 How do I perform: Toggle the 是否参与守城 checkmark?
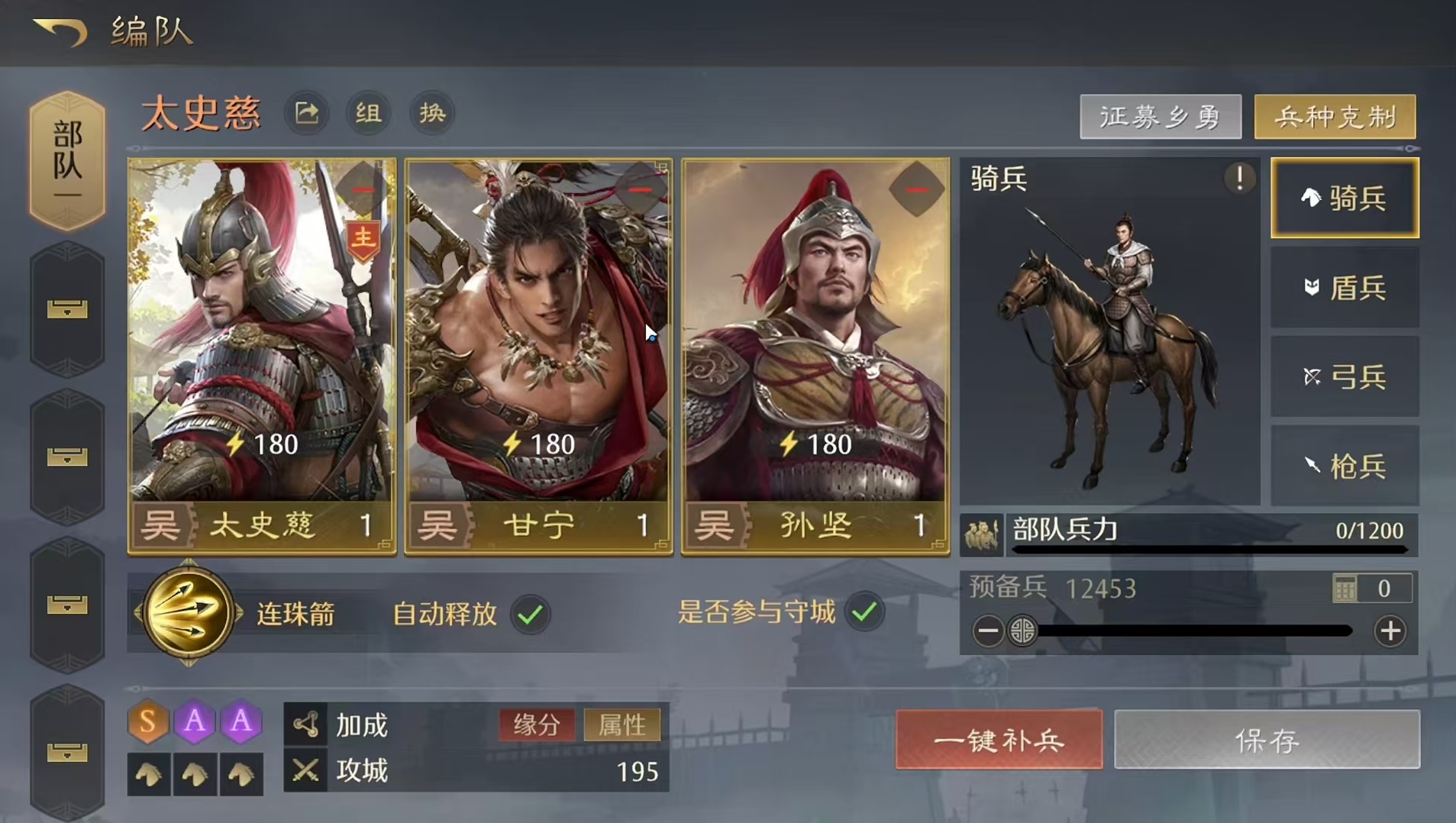pos(864,612)
